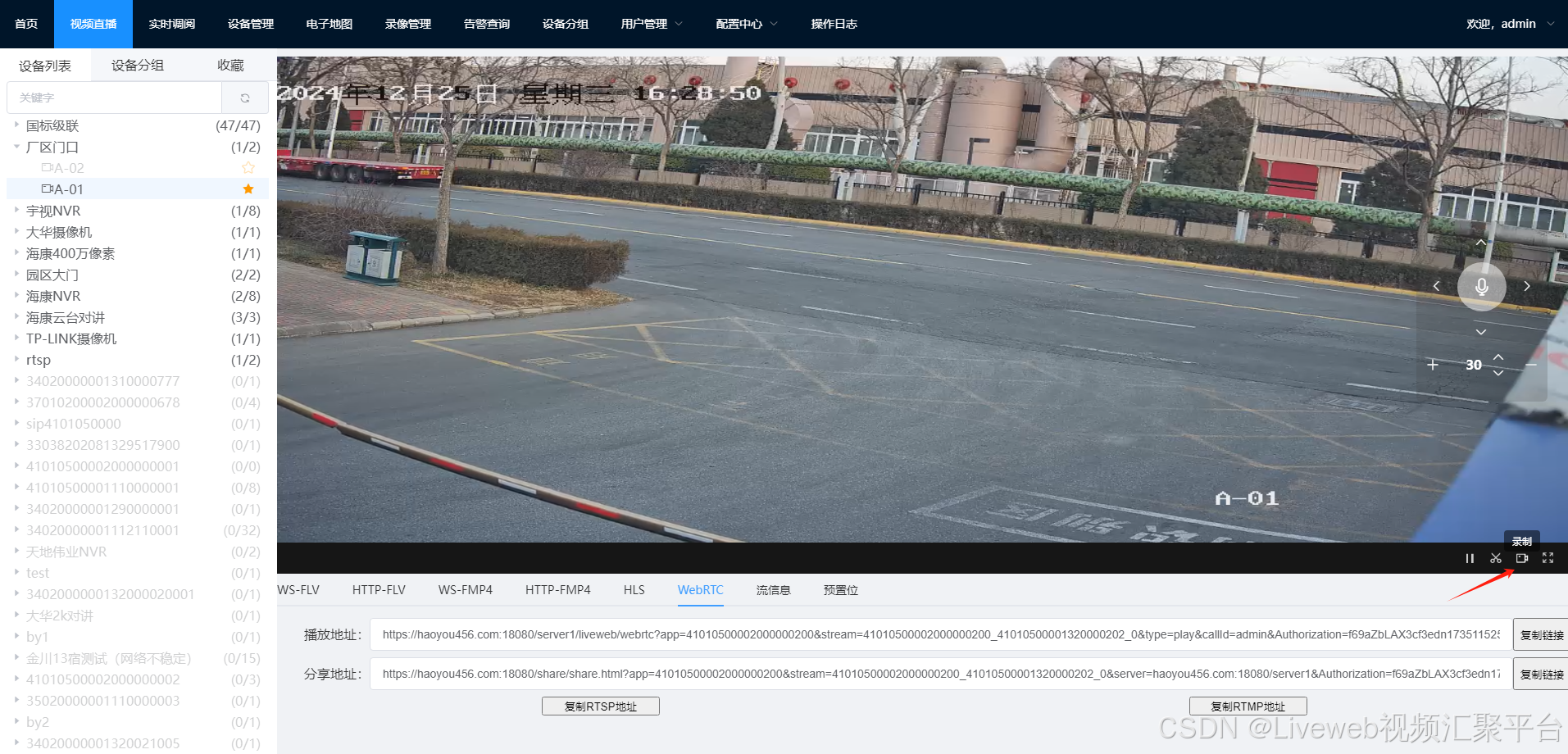Pan the camera right using the PTZ arrow
The width and height of the screenshot is (1568, 754).
click(1526, 286)
